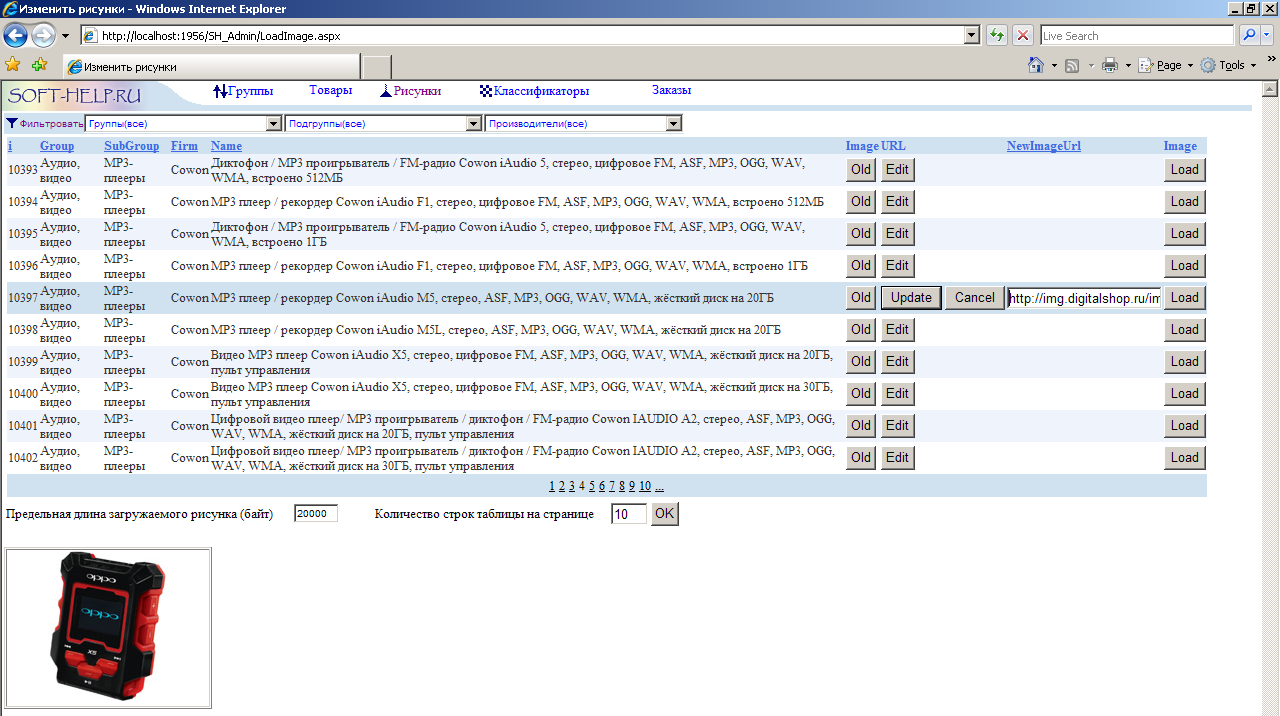This screenshot has height=716, width=1280.
Task: Click the Refresh page icon
Action: point(997,36)
